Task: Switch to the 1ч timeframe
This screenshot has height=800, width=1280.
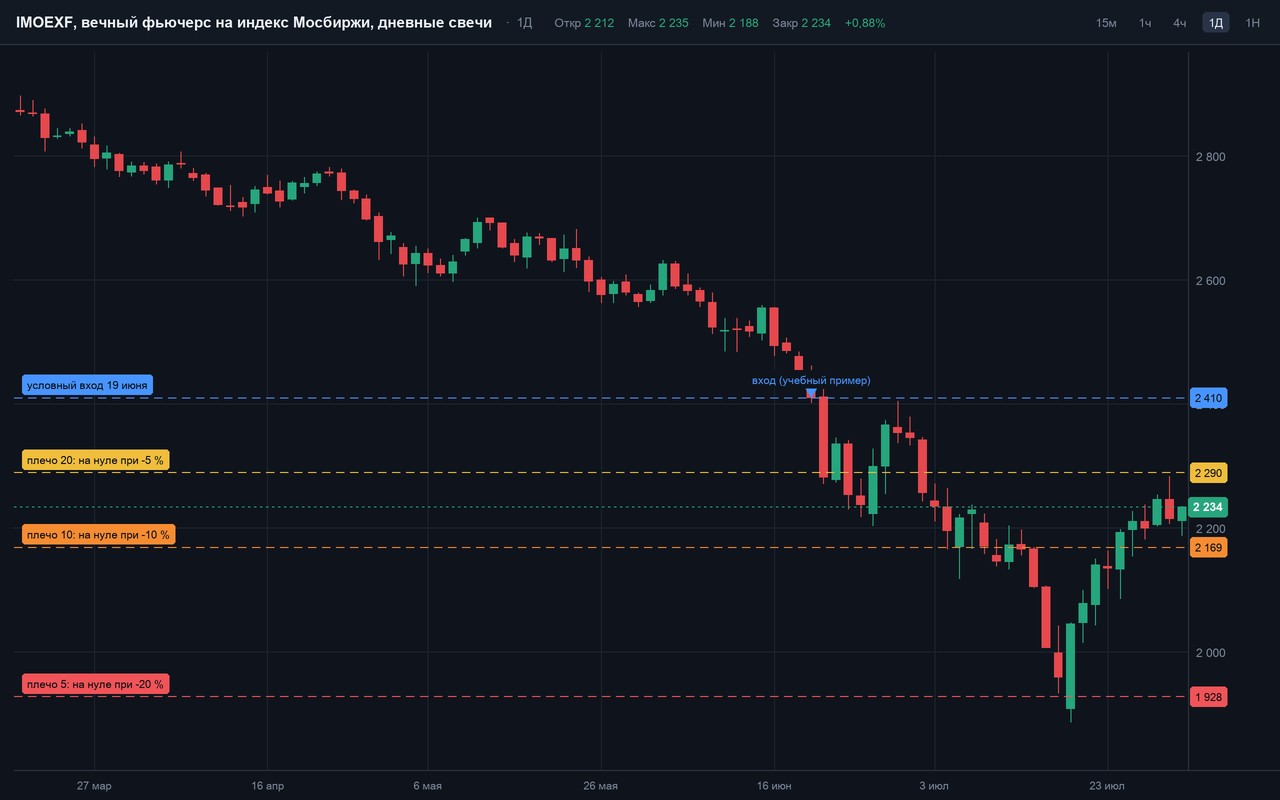Action: [1145, 23]
